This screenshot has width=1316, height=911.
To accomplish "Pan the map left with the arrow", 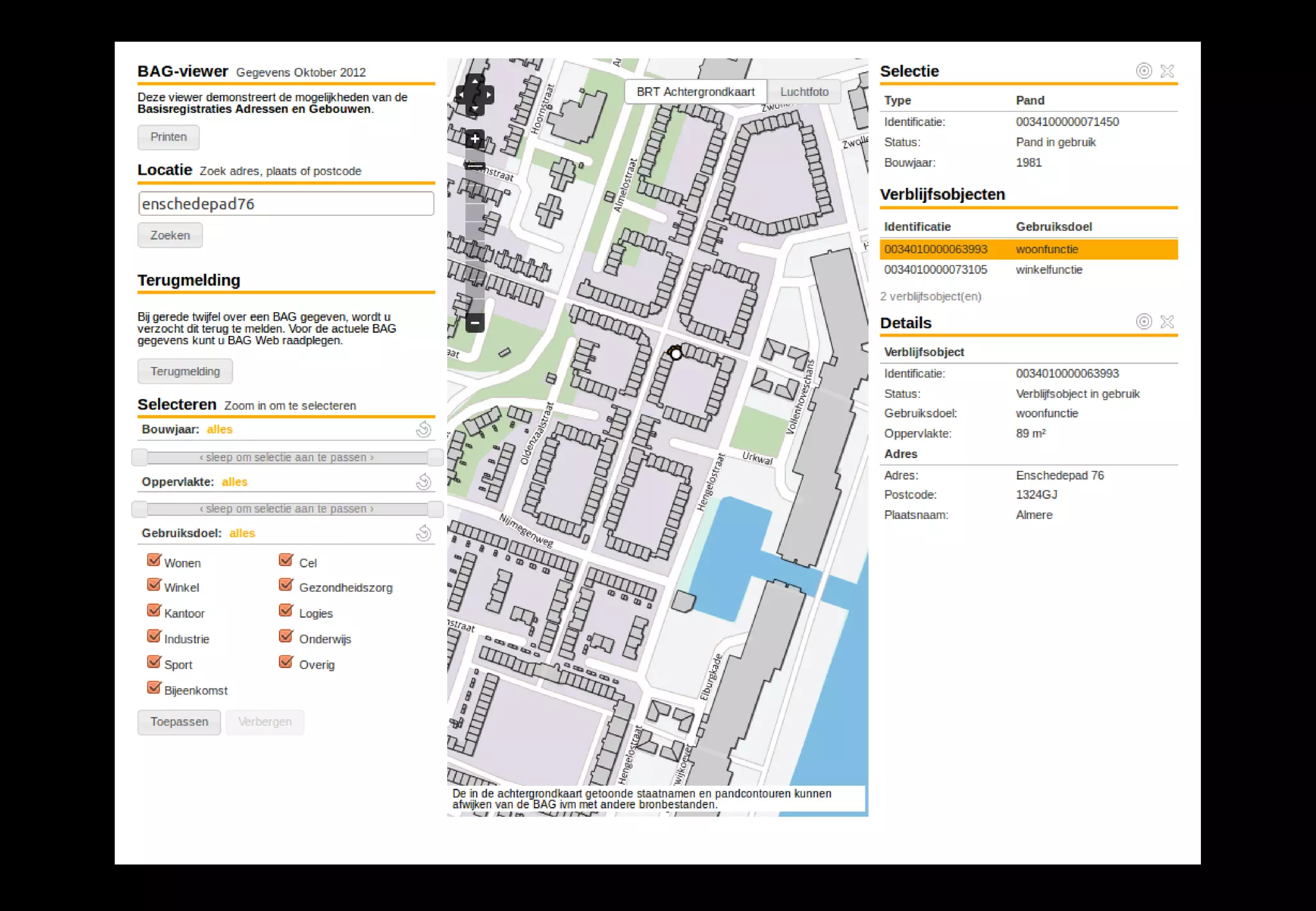I will click(x=461, y=95).
